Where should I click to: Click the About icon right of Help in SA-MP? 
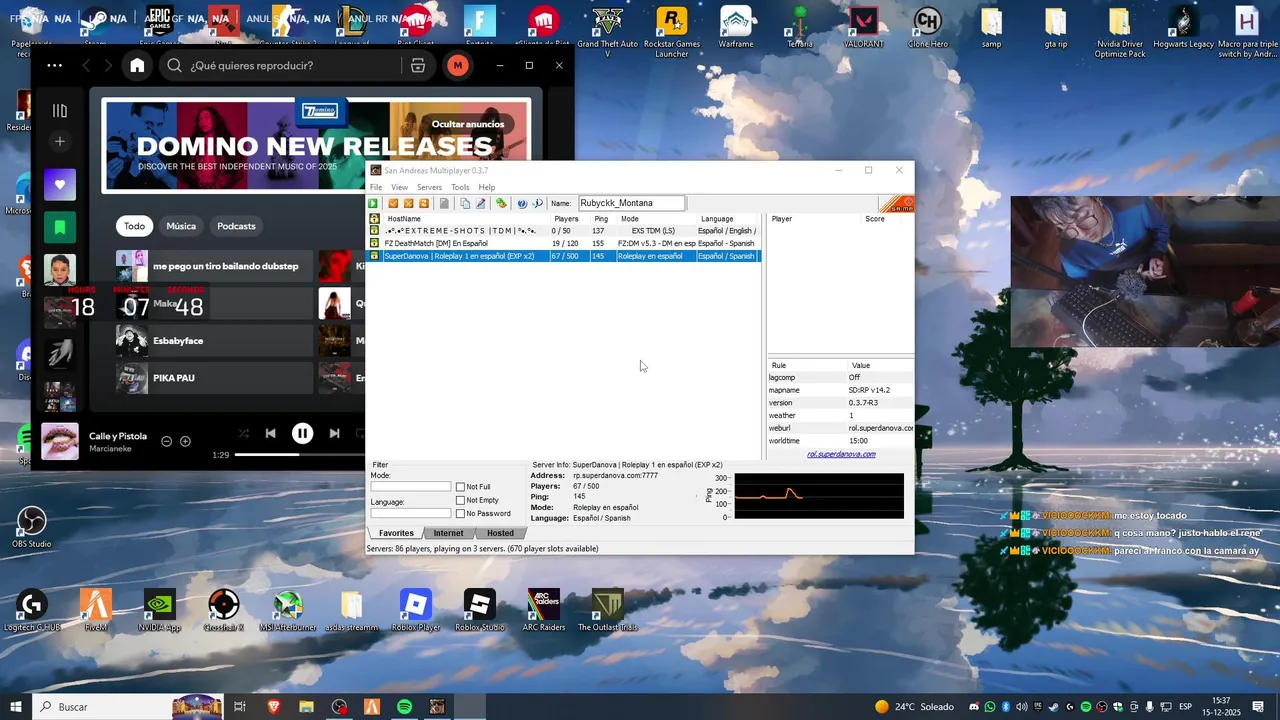[537, 203]
